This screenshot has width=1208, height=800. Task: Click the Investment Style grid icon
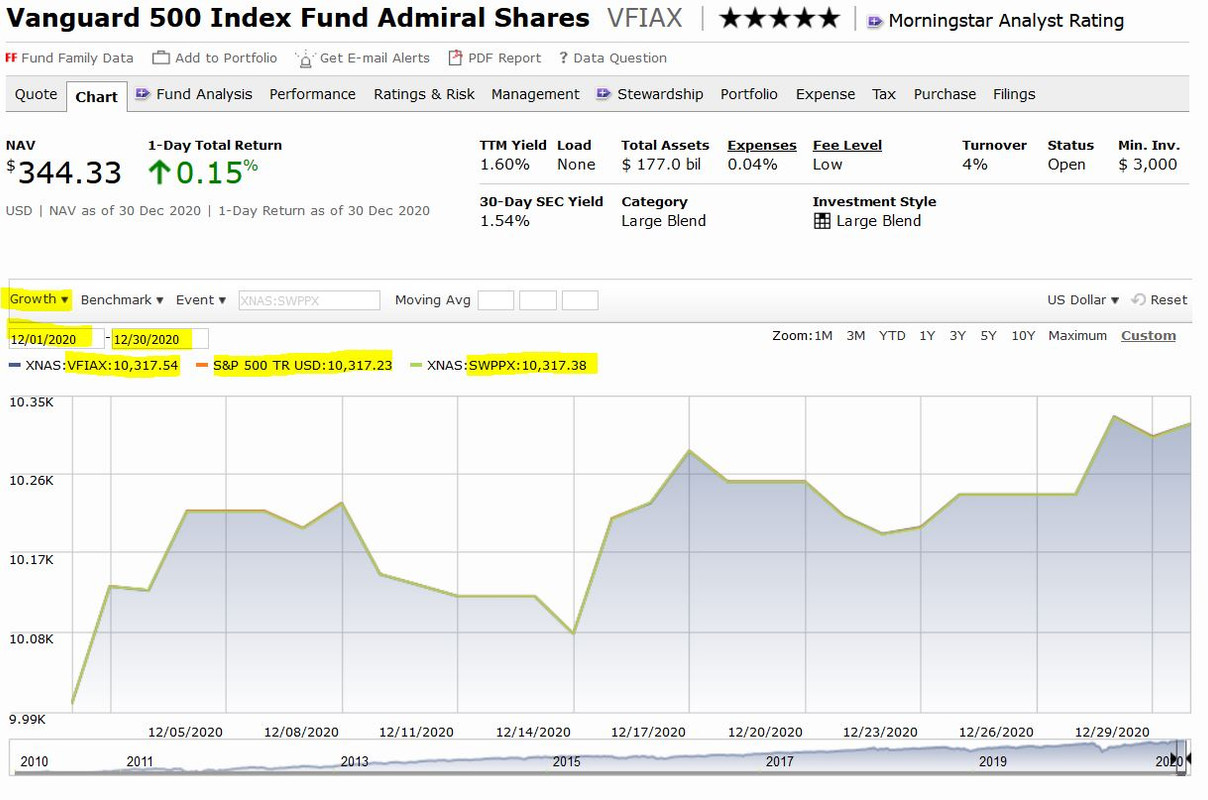click(820, 221)
